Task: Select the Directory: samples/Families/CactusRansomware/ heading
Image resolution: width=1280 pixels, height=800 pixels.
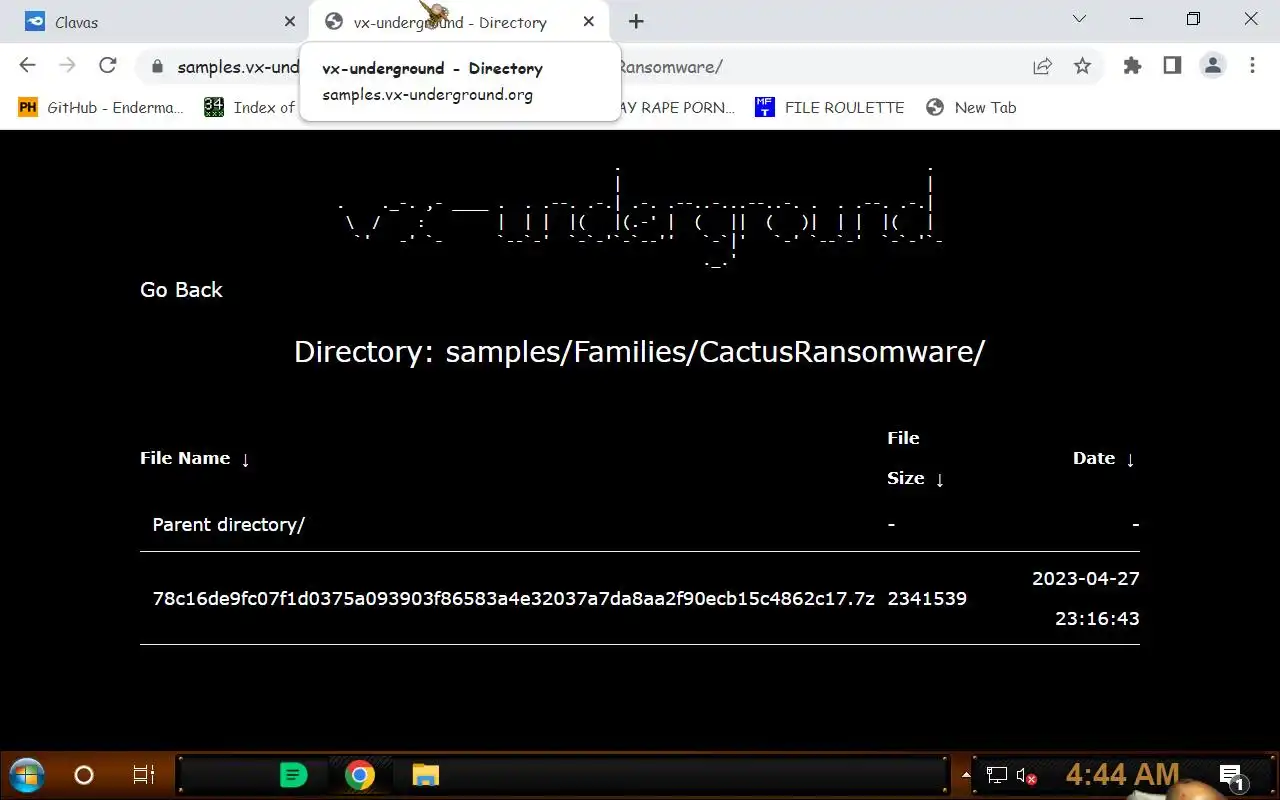Action: [640, 352]
